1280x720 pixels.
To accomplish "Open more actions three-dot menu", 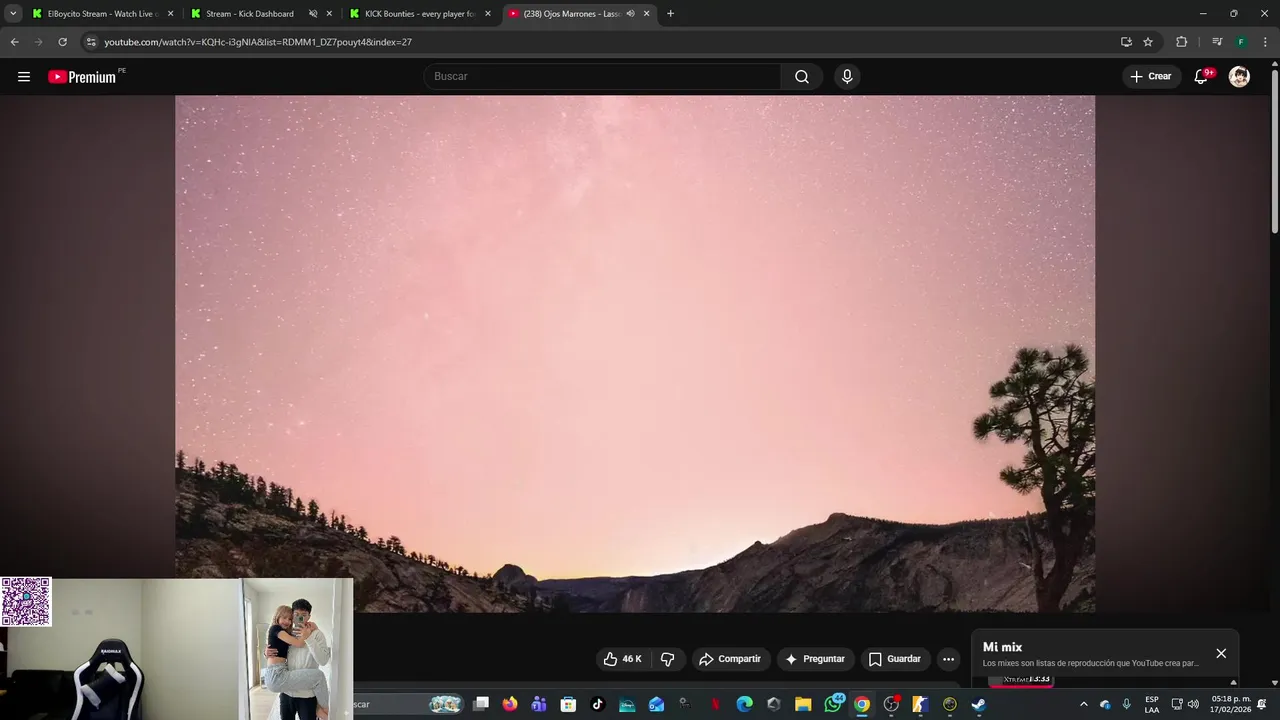I will click(948, 659).
